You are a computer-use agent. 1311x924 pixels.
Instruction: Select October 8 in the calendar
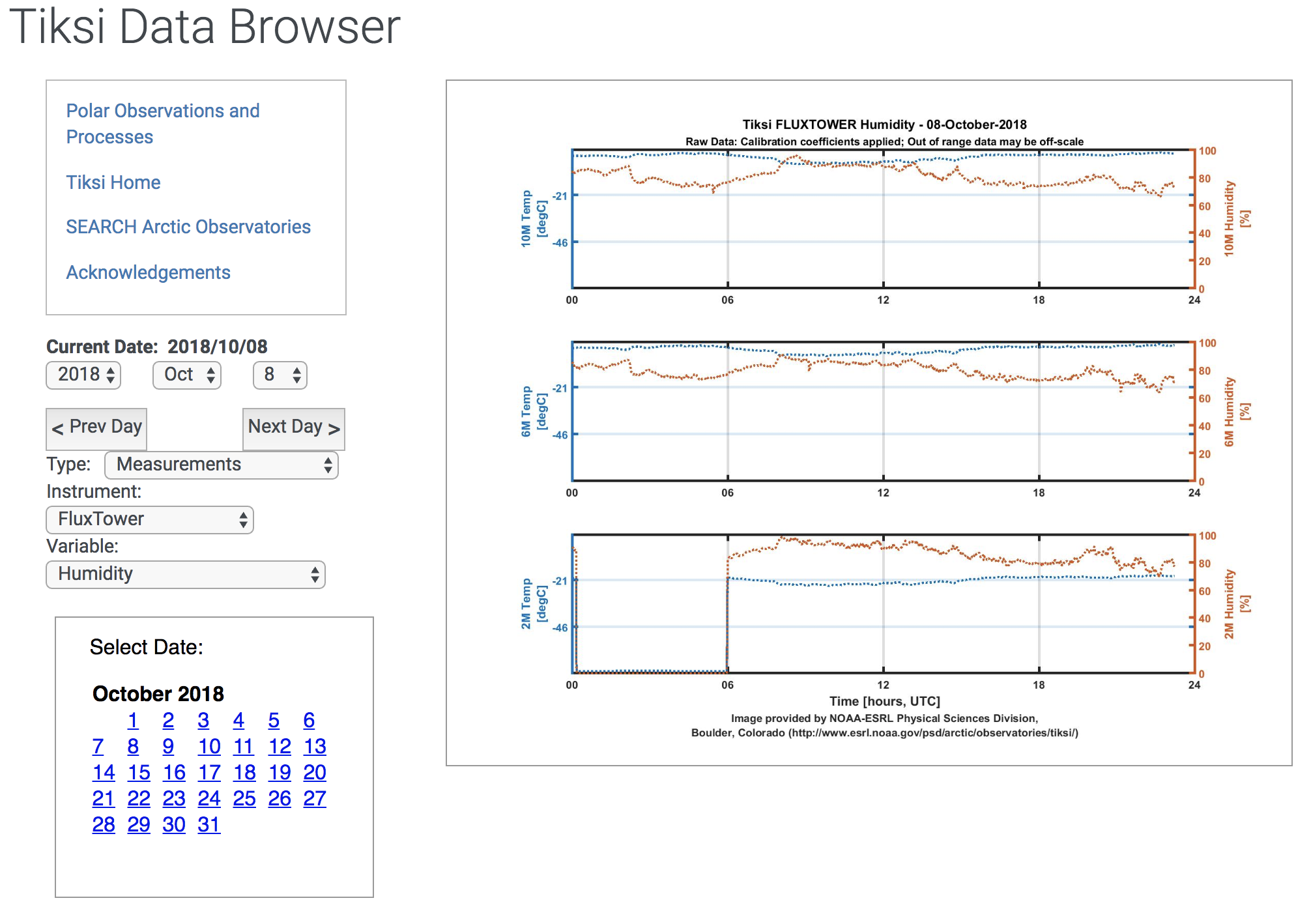[133, 747]
